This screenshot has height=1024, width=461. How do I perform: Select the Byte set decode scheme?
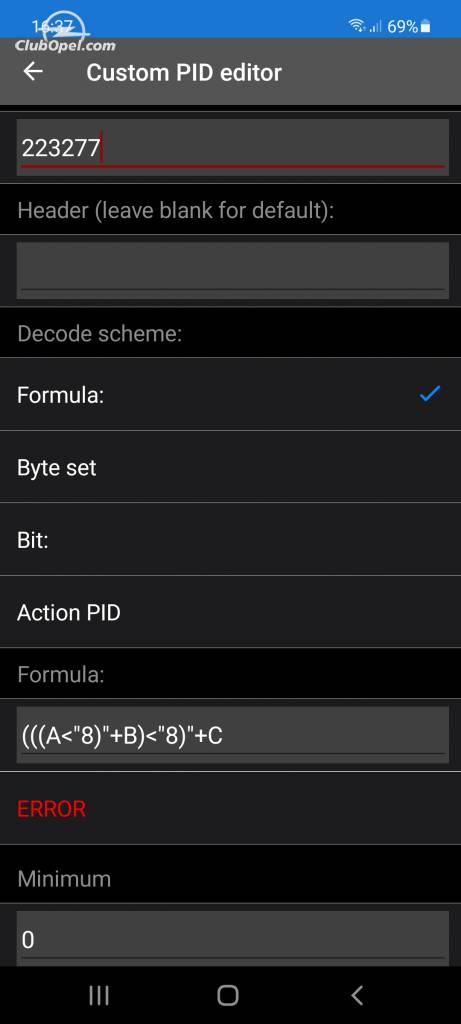click(x=230, y=467)
